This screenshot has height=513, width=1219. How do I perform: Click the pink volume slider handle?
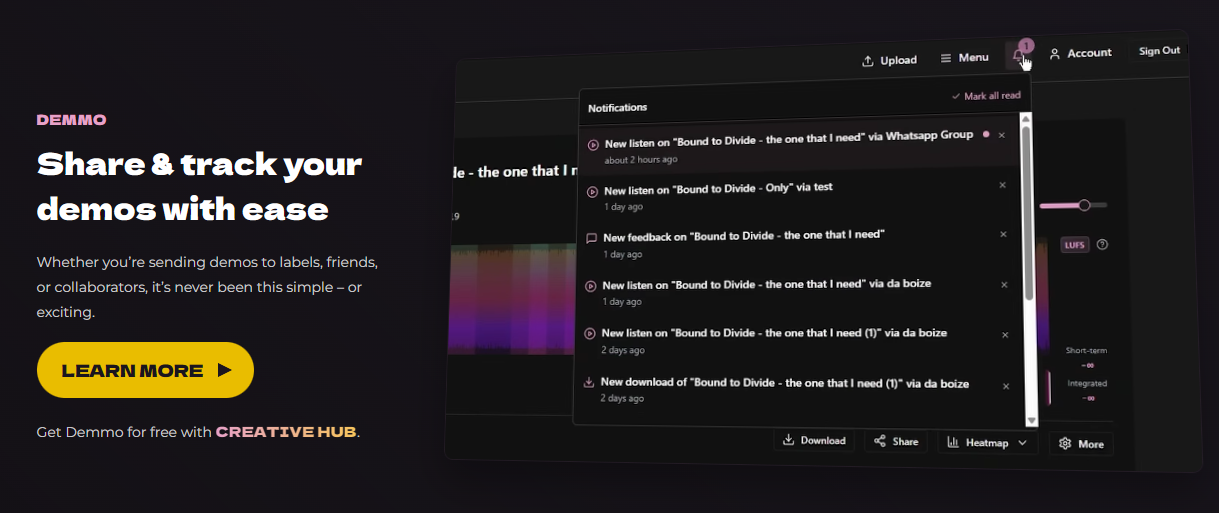click(1084, 205)
